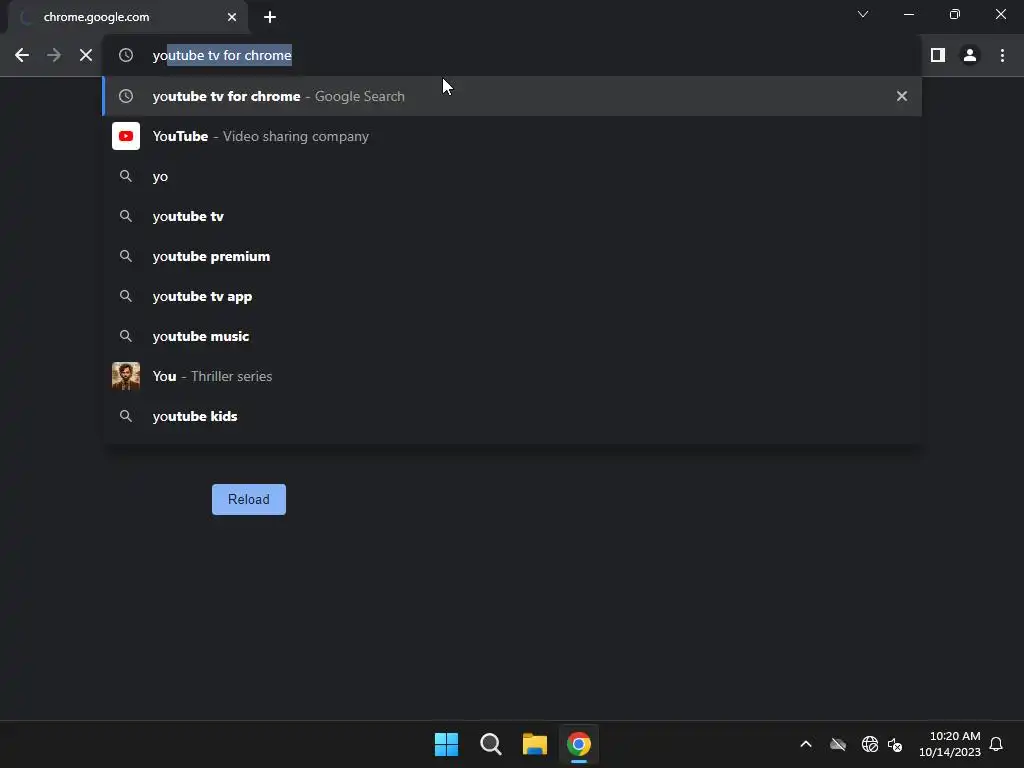Viewport: 1024px width, 768px height.
Task: Select the 'yo' search suggestion
Action: (512, 176)
